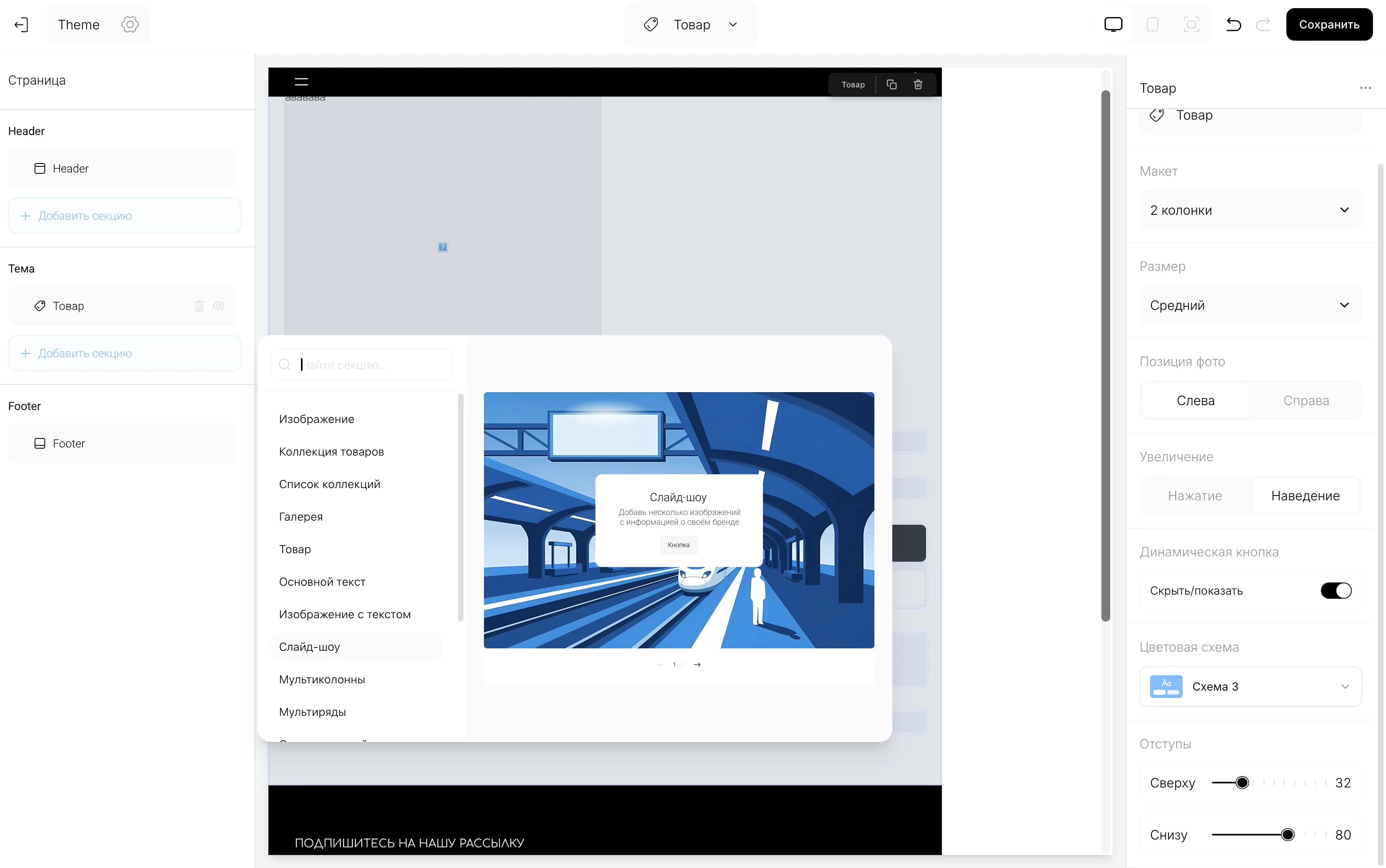Select Footer item in sidebar
1386x868 pixels.
click(x=122, y=444)
